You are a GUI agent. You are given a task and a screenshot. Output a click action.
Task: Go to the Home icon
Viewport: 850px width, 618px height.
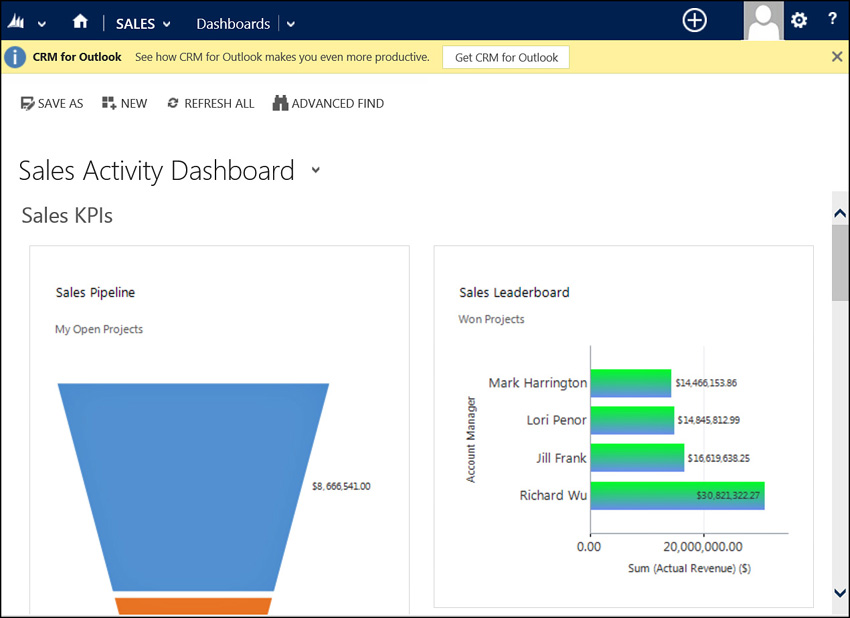80,21
